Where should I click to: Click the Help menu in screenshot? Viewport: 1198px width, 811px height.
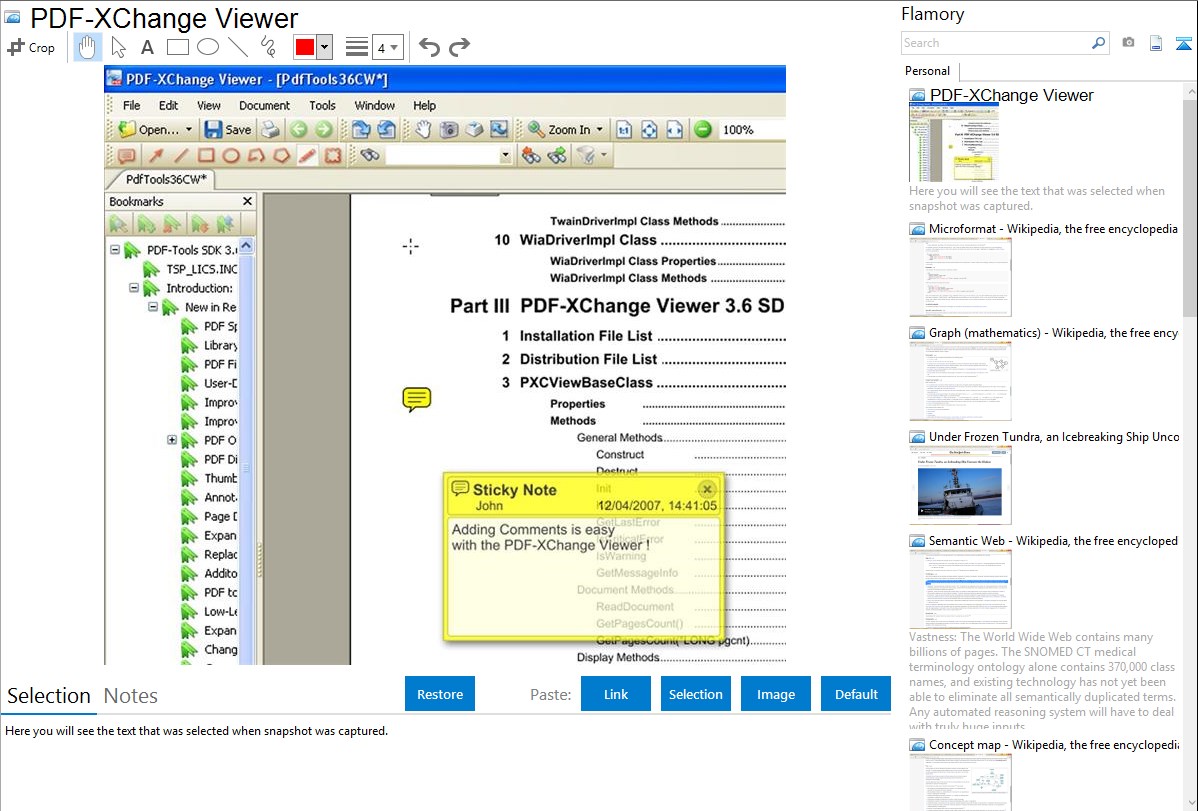click(425, 105)
